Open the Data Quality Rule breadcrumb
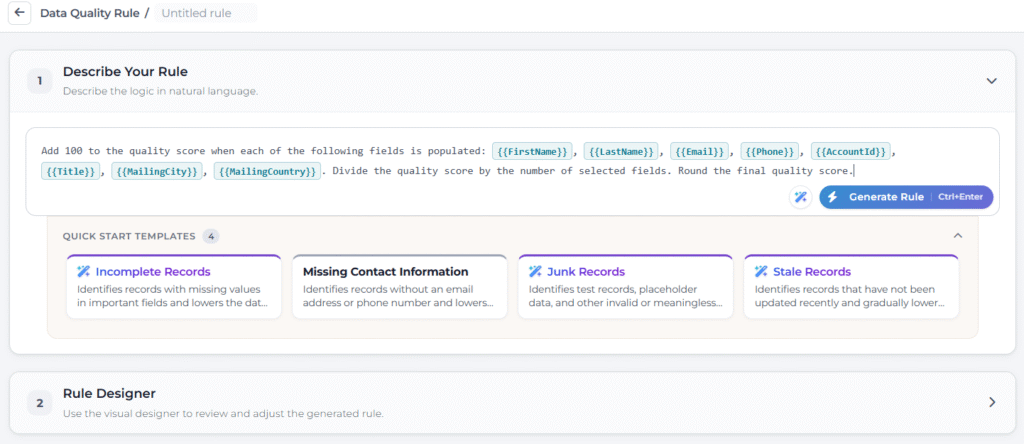 [89, 13]
